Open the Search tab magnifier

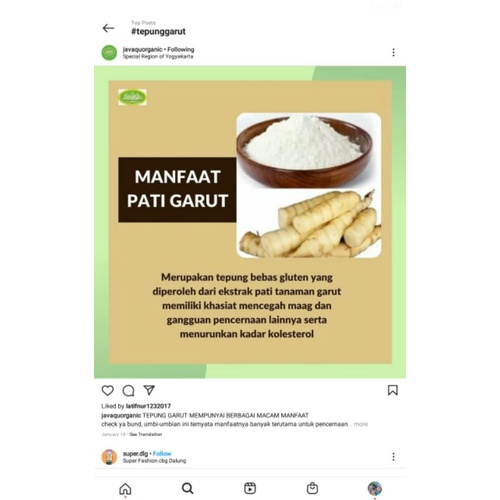pyautogui.click(x=188, y=489)
